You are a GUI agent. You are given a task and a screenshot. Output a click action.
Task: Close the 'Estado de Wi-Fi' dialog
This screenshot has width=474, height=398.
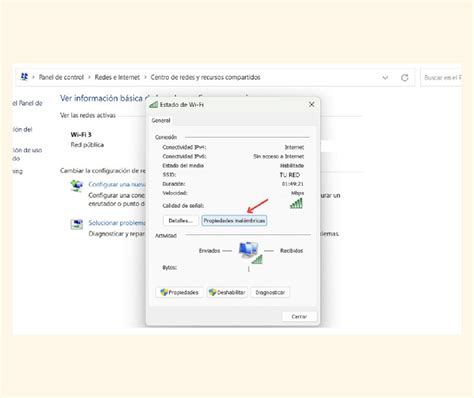tap(311, 105)
